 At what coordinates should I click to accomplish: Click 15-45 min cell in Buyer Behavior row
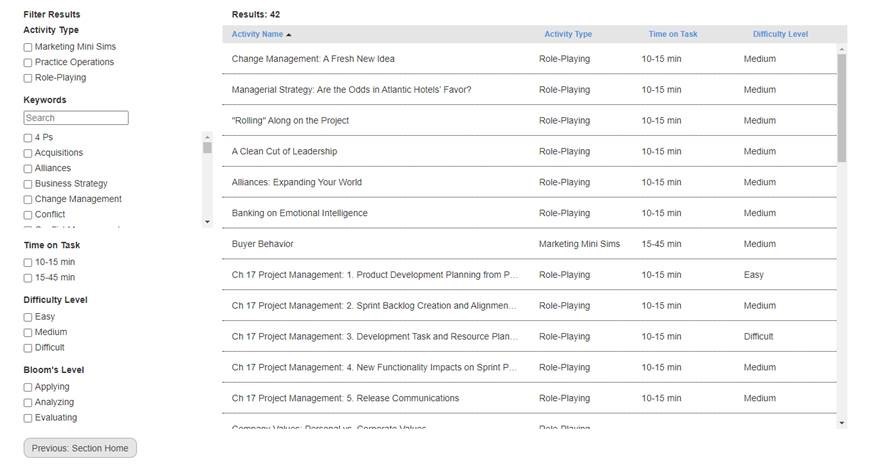click(661, 244)
